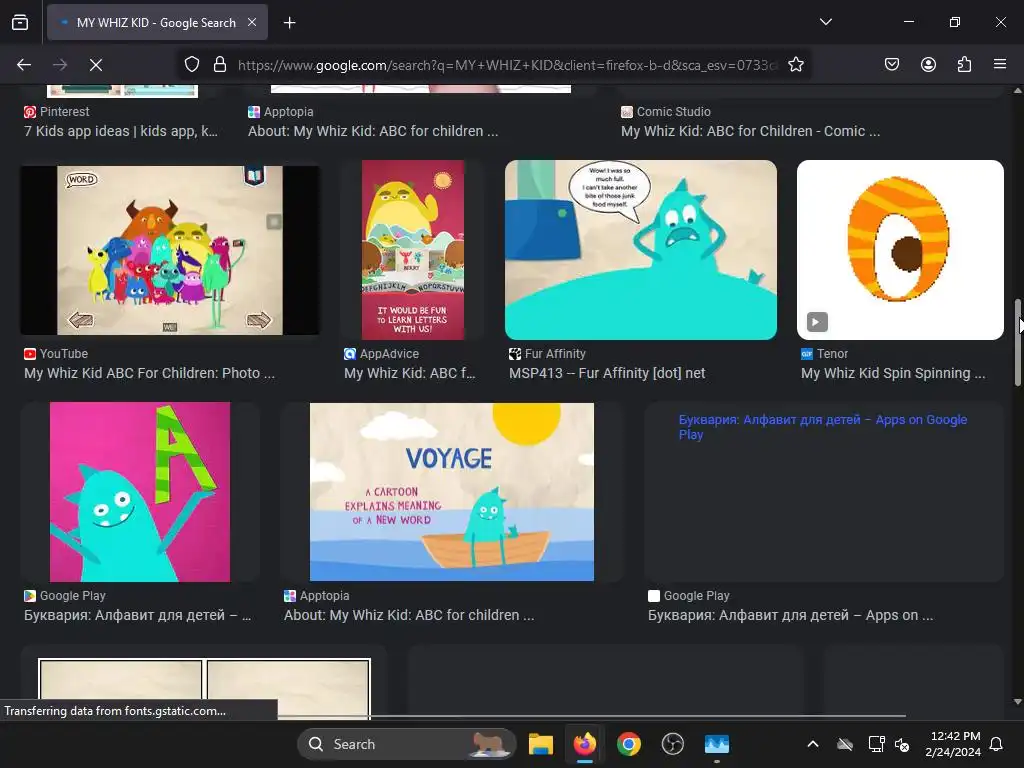The image size is (1024, 768).
Task: Open the network status tray icon
Action: coord(876,744)
